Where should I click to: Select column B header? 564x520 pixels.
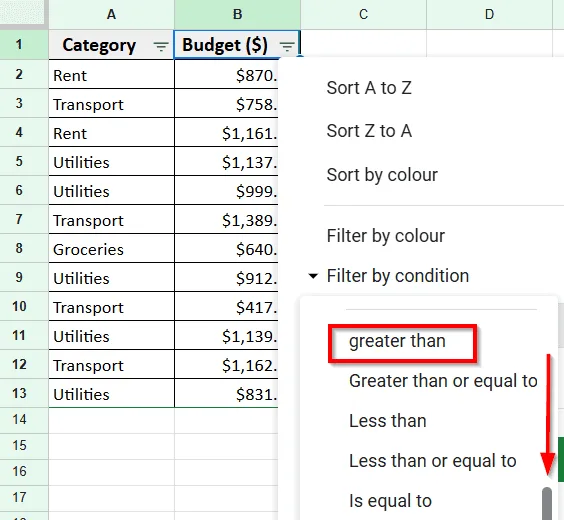pyautogui.click(x=237, y=14)
